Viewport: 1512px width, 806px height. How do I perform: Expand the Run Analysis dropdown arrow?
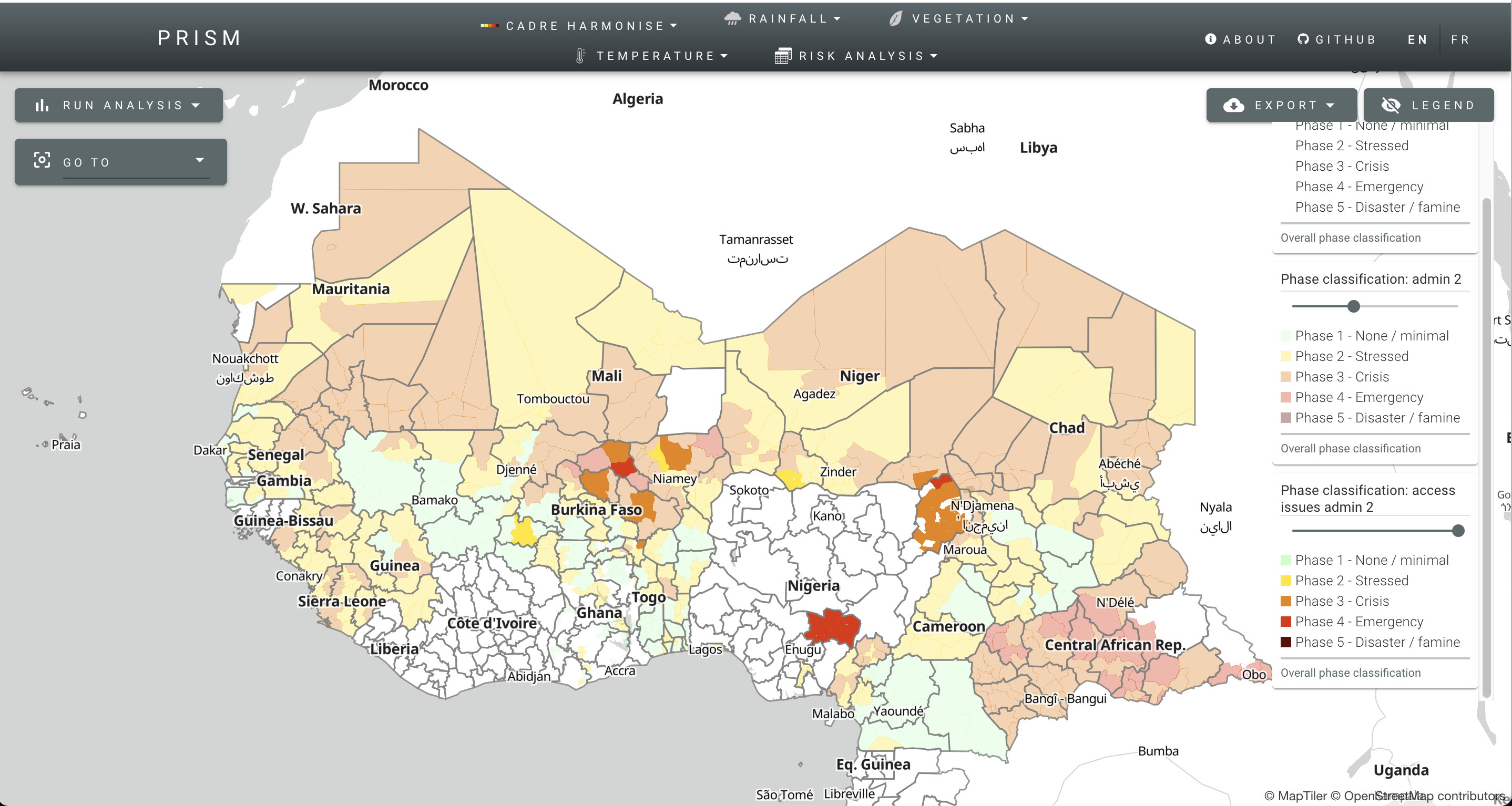[x=196, y=106]
